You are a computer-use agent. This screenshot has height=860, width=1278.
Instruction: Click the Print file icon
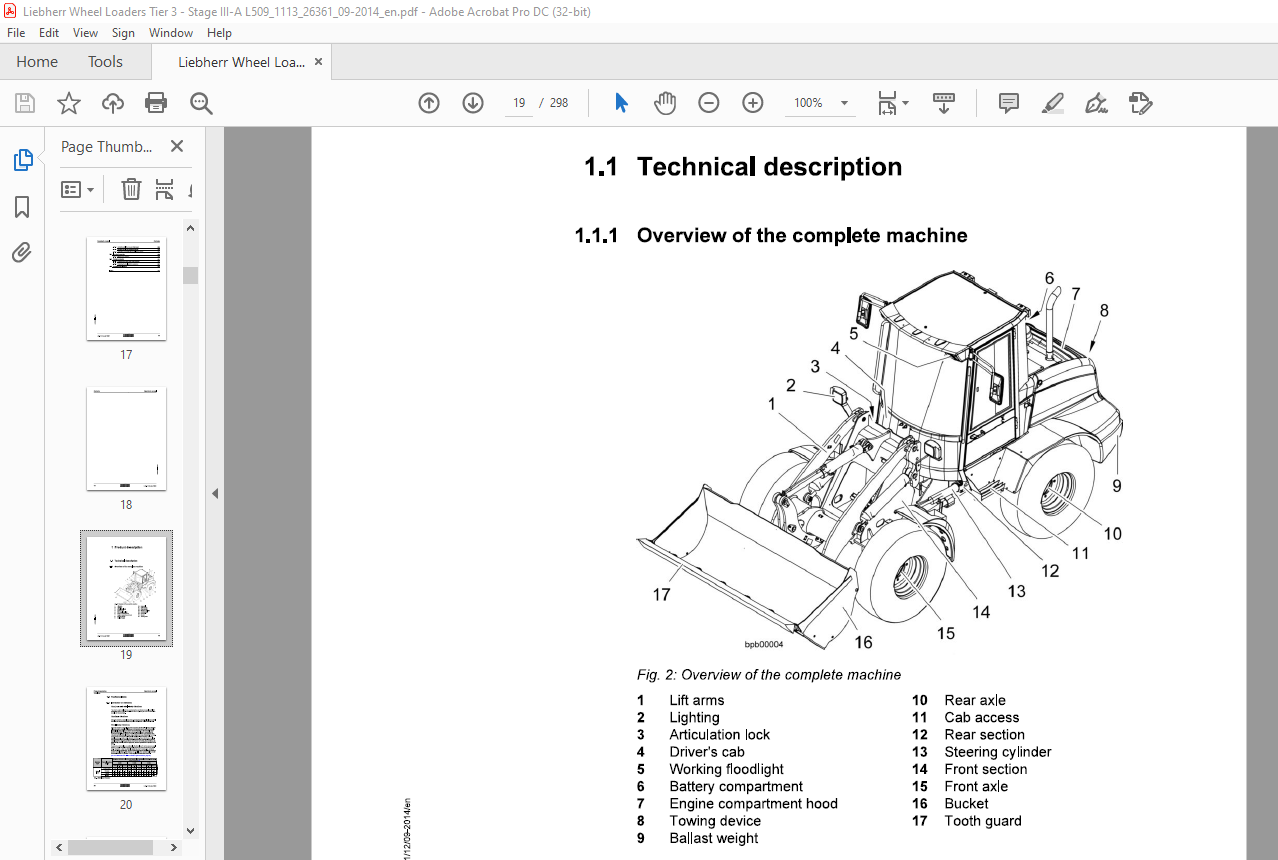[x=156, y=103]
